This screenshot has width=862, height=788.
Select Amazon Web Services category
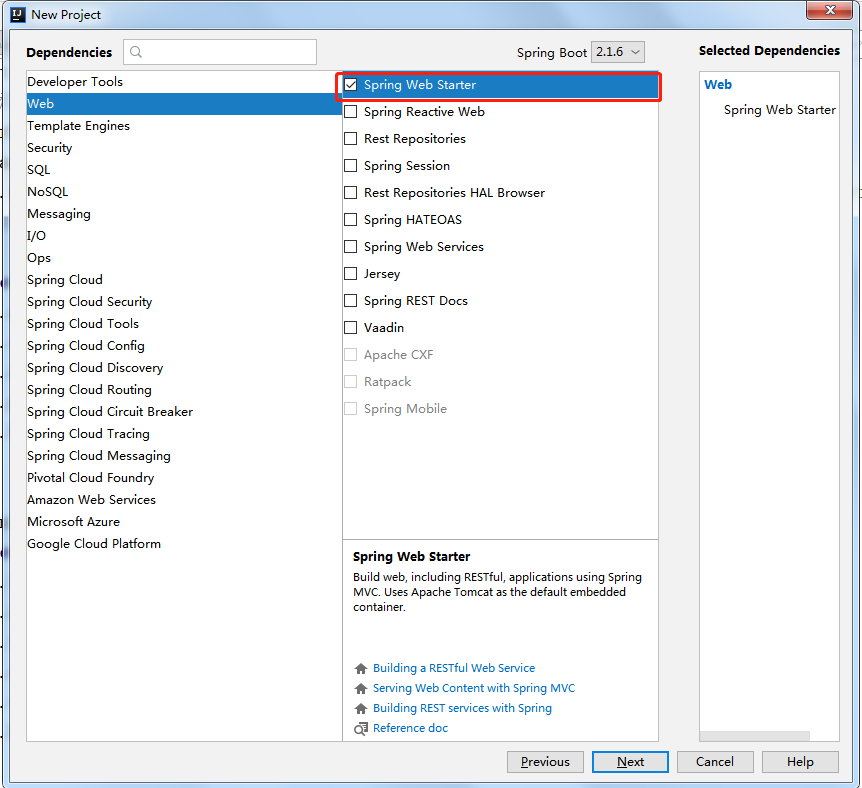click(184, 499)
